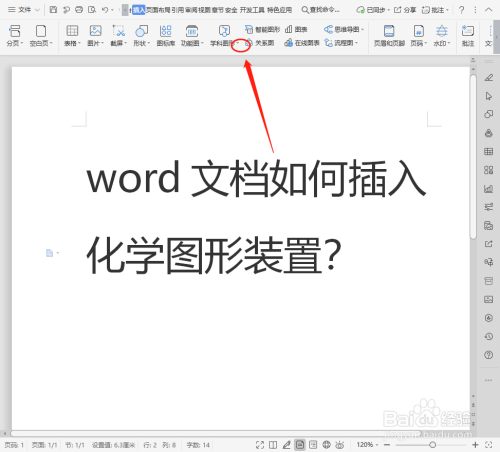Image resolution: width=500 pixels, height=452 pixels.
Task: Switch to writing mode pen view
Action: [x=286, y=445]
